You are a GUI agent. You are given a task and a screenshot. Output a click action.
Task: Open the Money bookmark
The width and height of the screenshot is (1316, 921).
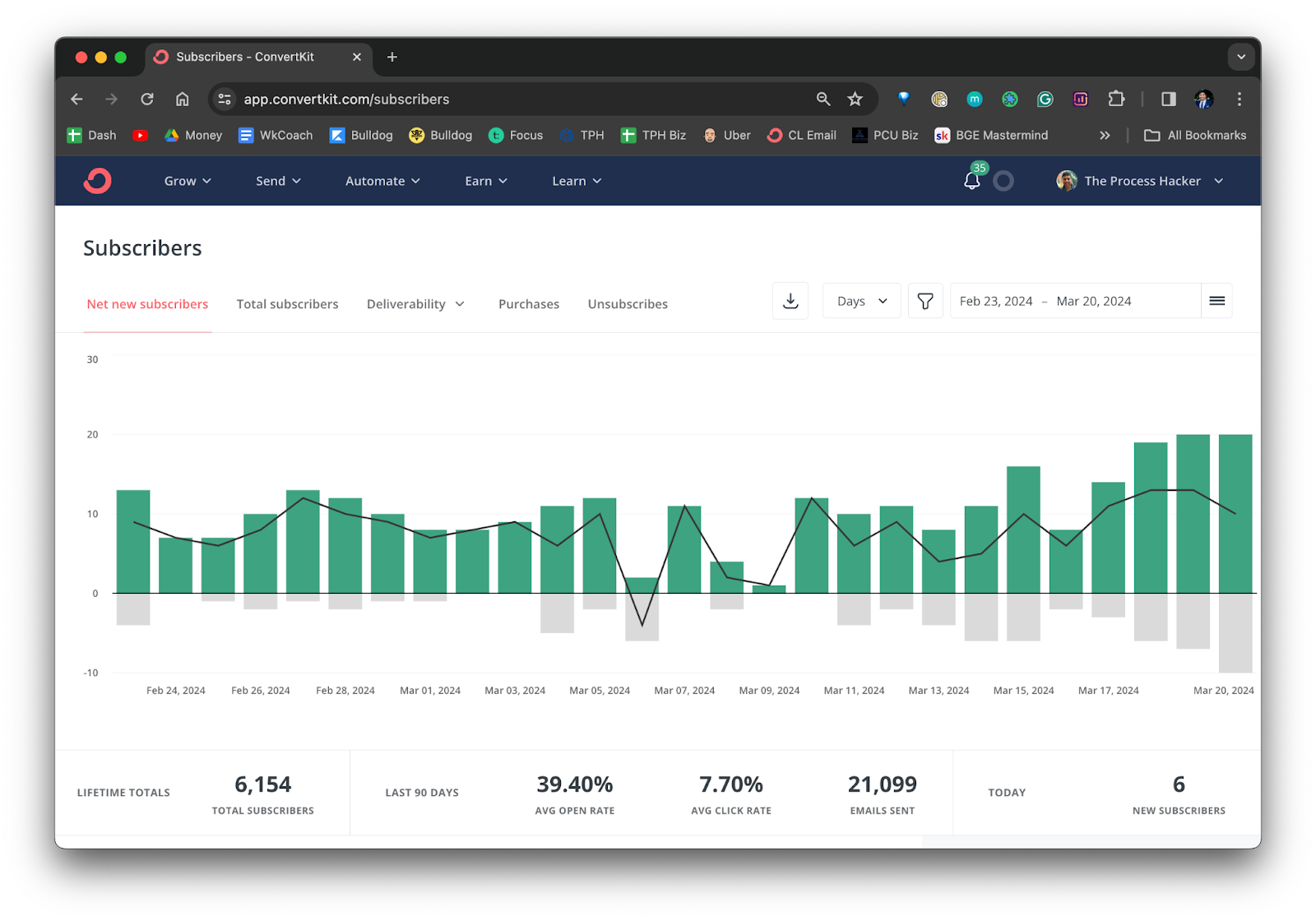pyautogui.click(x=194, y=136)
